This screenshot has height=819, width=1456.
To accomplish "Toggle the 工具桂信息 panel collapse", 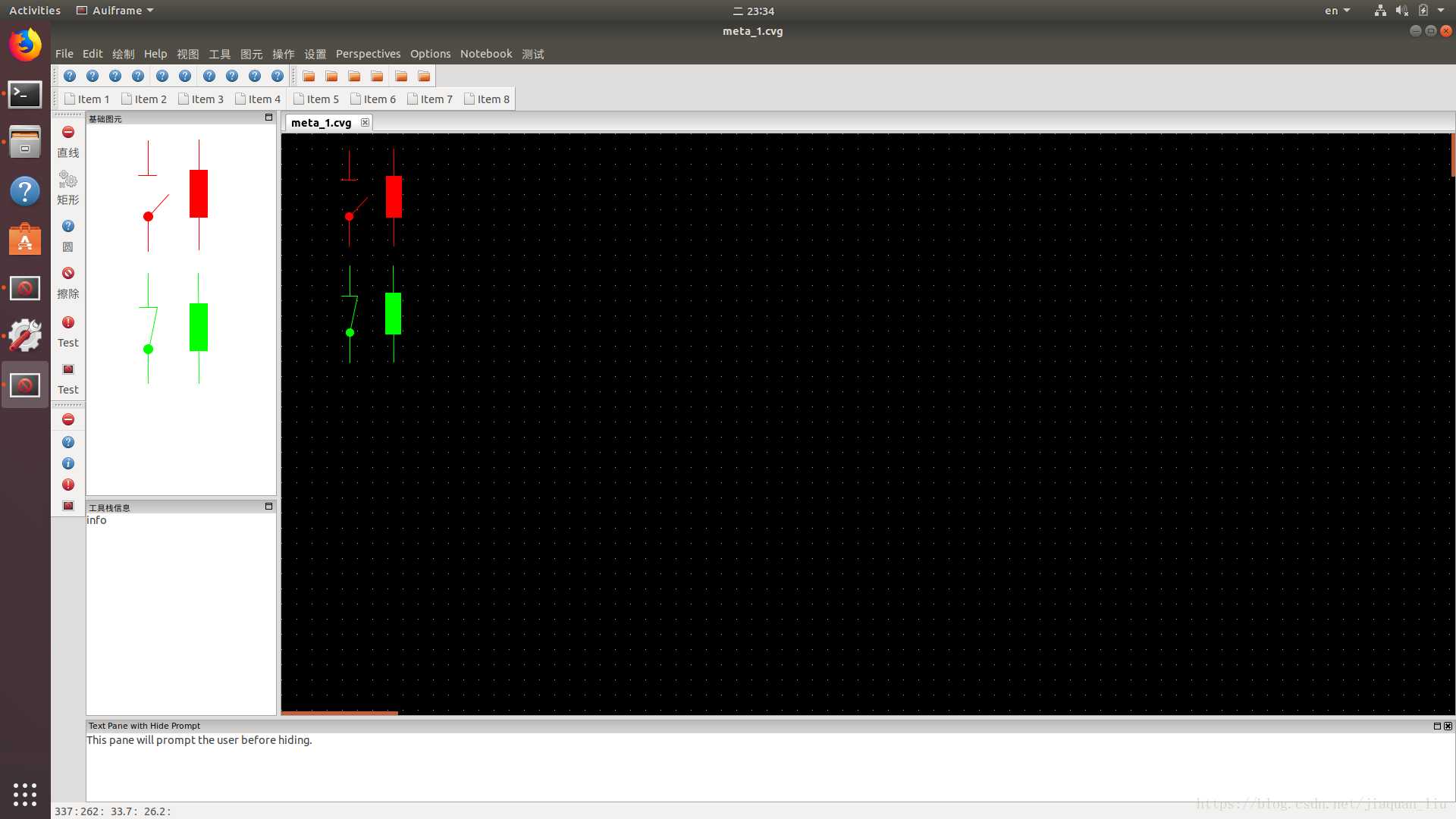I will coord(268,506).
